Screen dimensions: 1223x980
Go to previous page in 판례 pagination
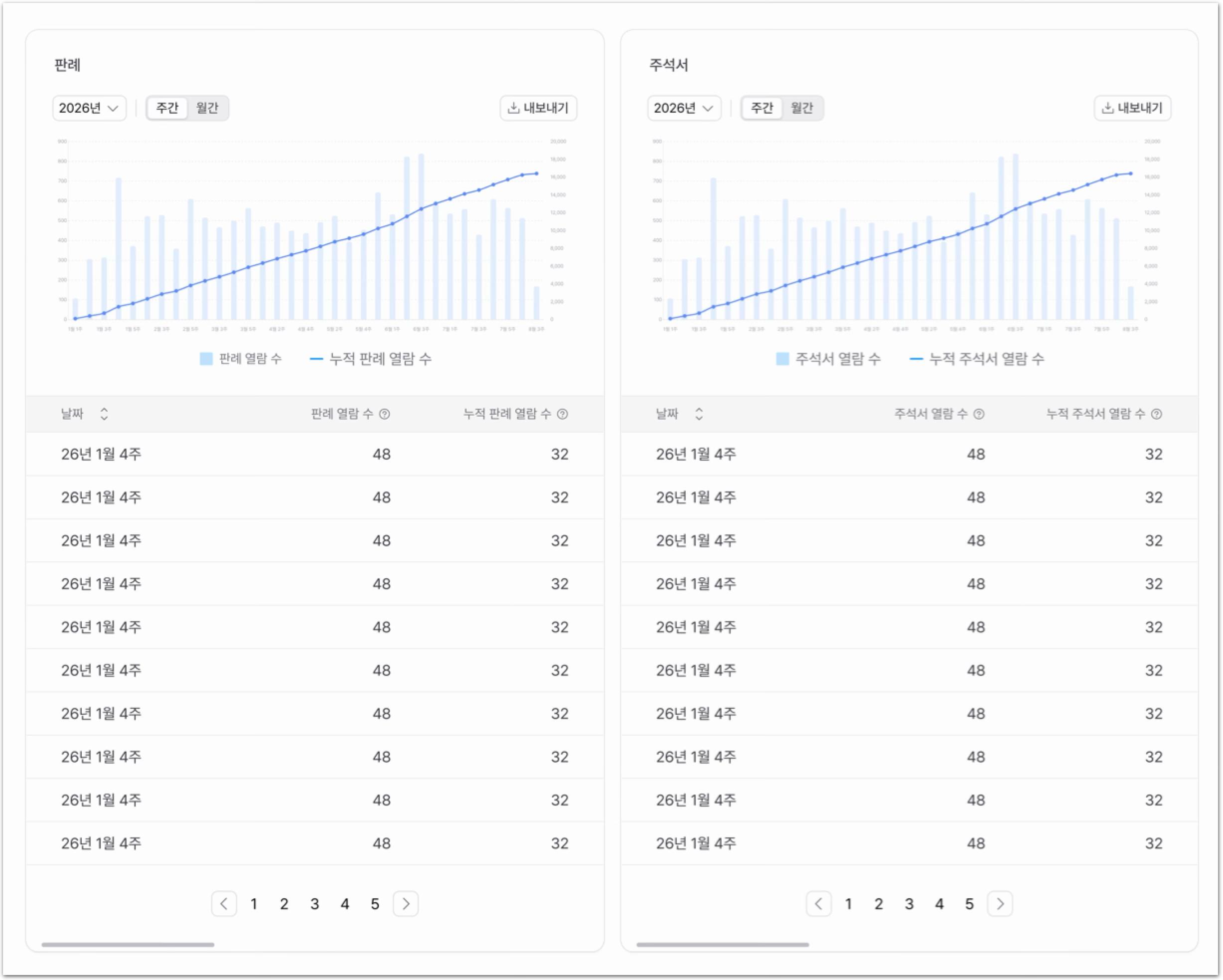click(x=224, y=904)
